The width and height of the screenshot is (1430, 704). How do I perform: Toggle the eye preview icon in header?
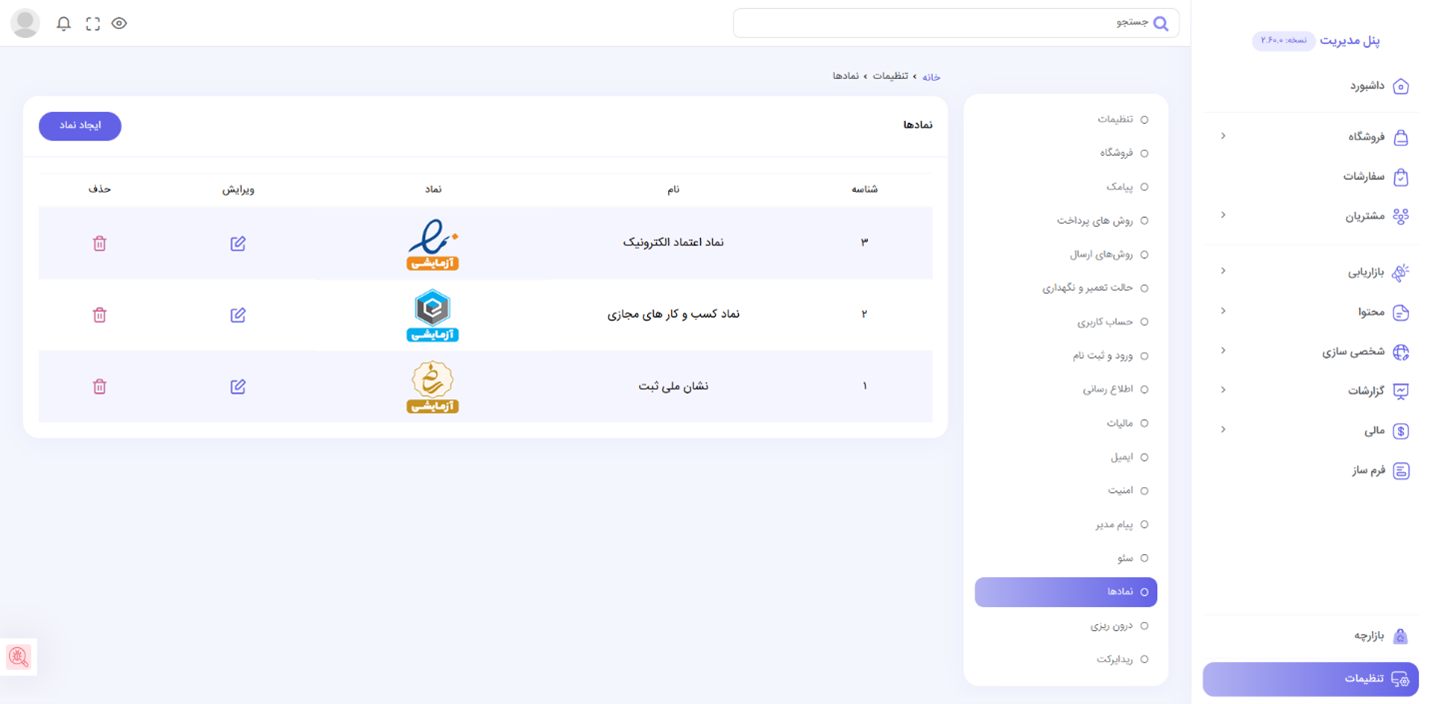pyautogui.click(x=119, y=23)
